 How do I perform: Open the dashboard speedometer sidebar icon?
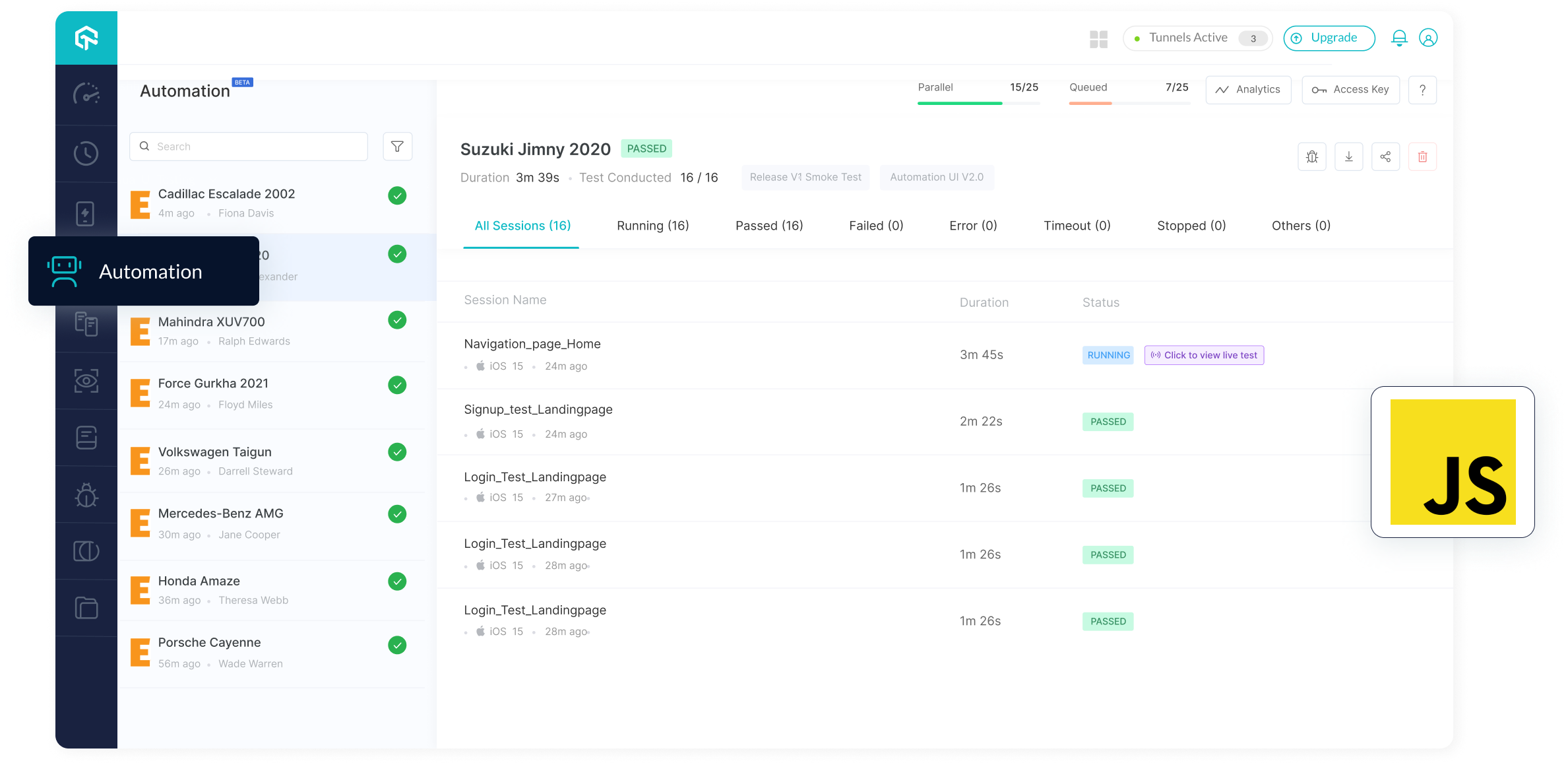(x=86, y=94)
